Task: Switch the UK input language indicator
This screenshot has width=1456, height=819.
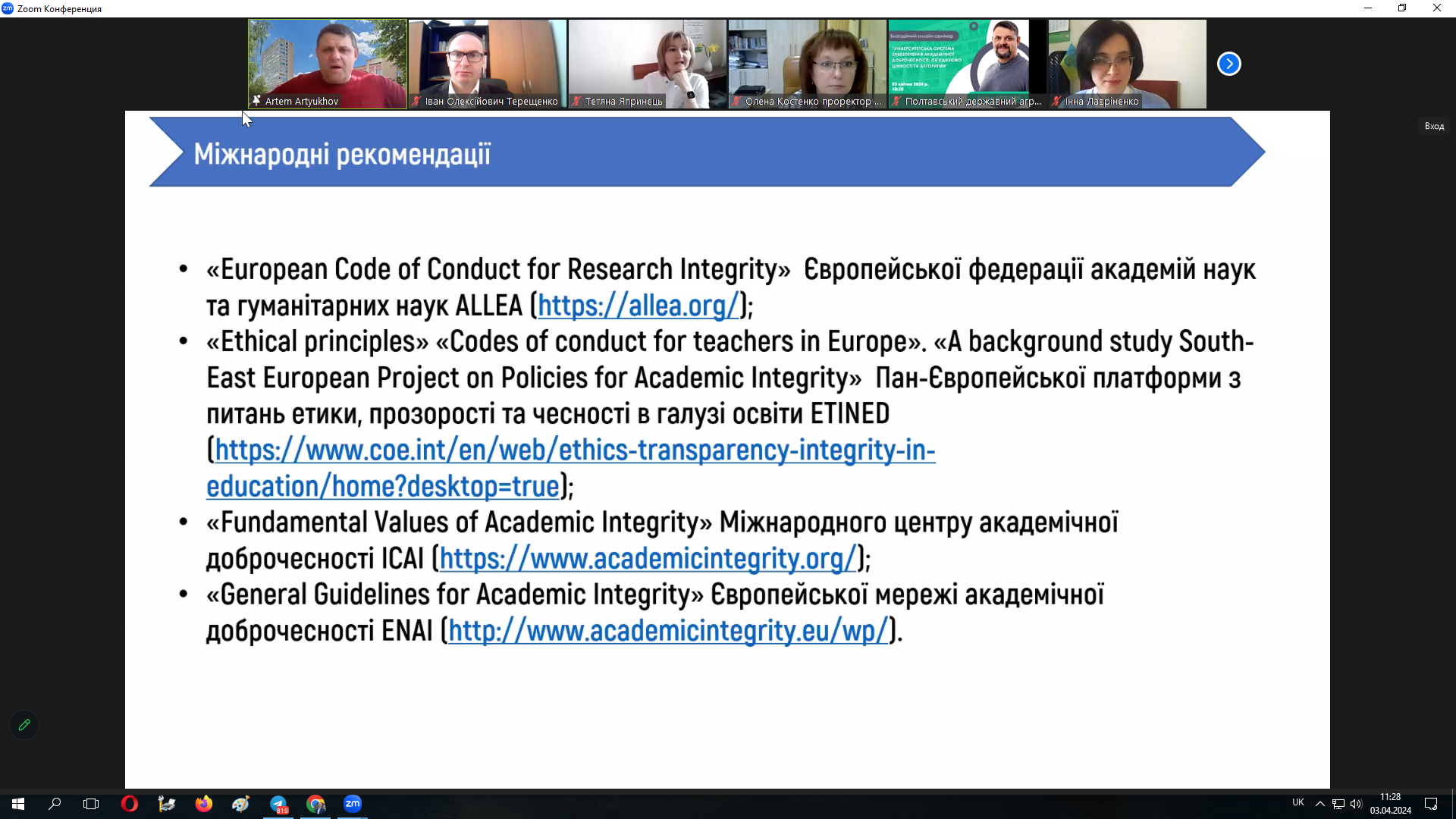Action: [1298, 802]
